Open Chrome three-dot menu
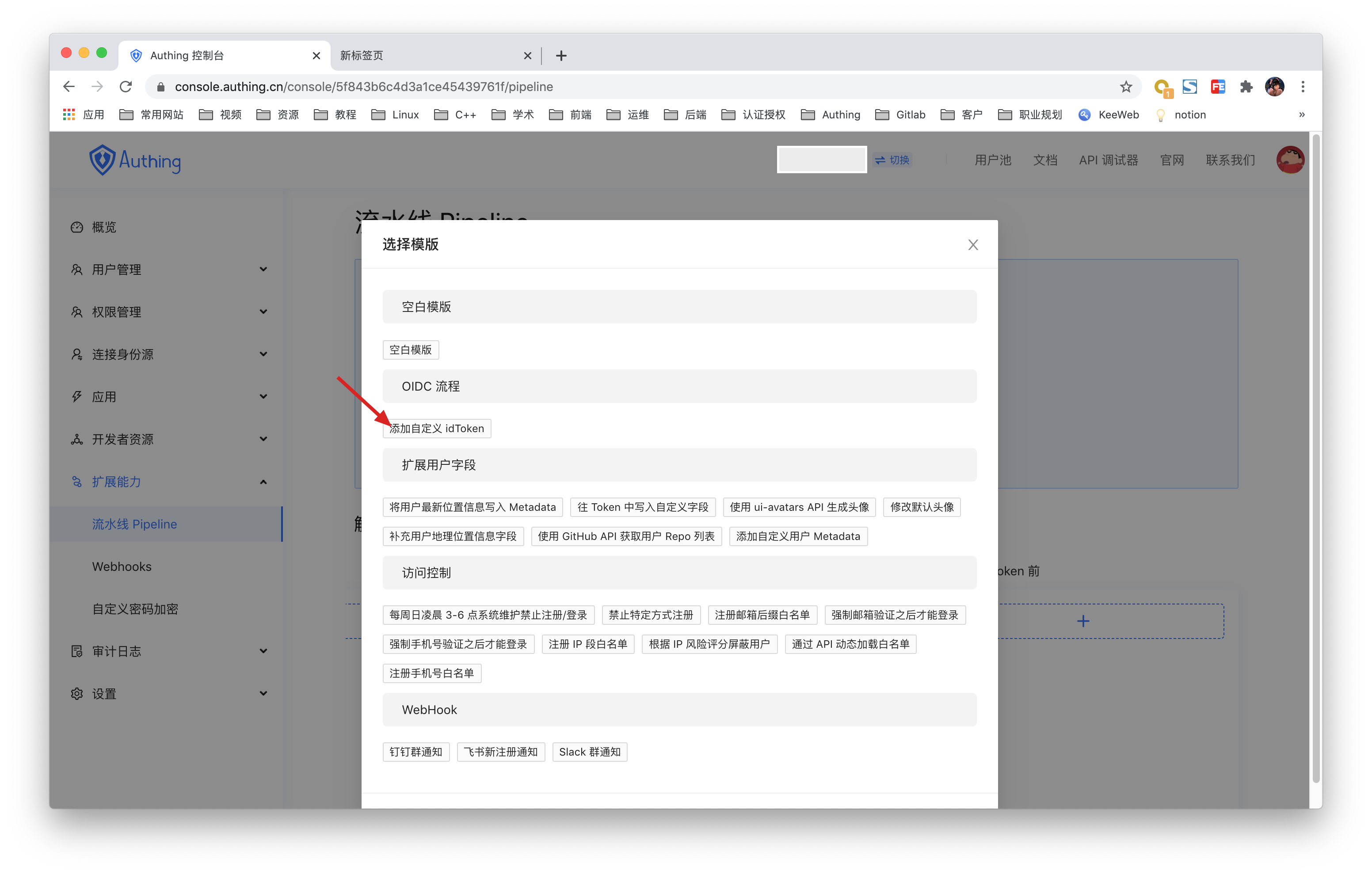The width and height of the screenshot is (1372, 874). tap(1303, 87)
